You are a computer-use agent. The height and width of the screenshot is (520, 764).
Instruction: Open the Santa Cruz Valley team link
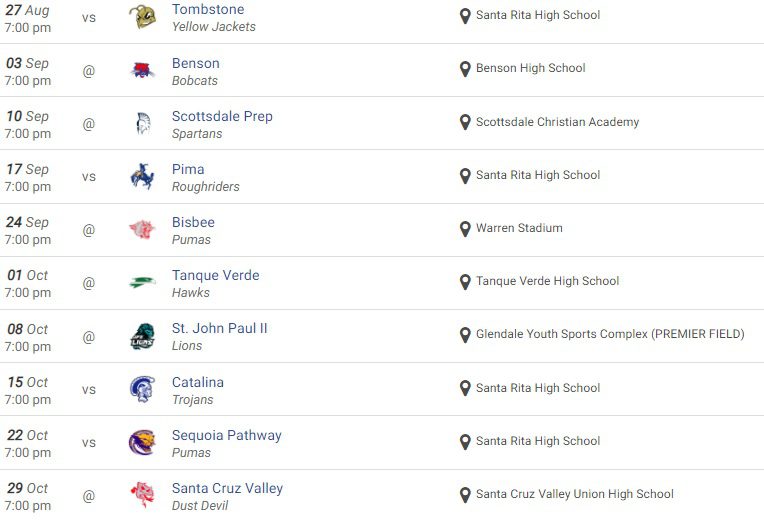[x=227, y=488]
